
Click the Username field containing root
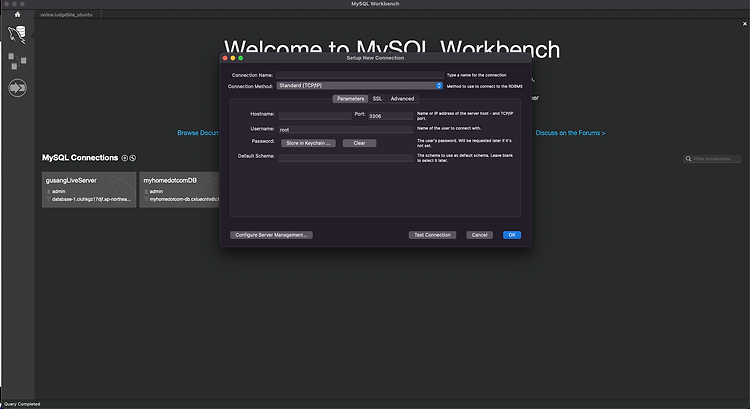point(346,129)
